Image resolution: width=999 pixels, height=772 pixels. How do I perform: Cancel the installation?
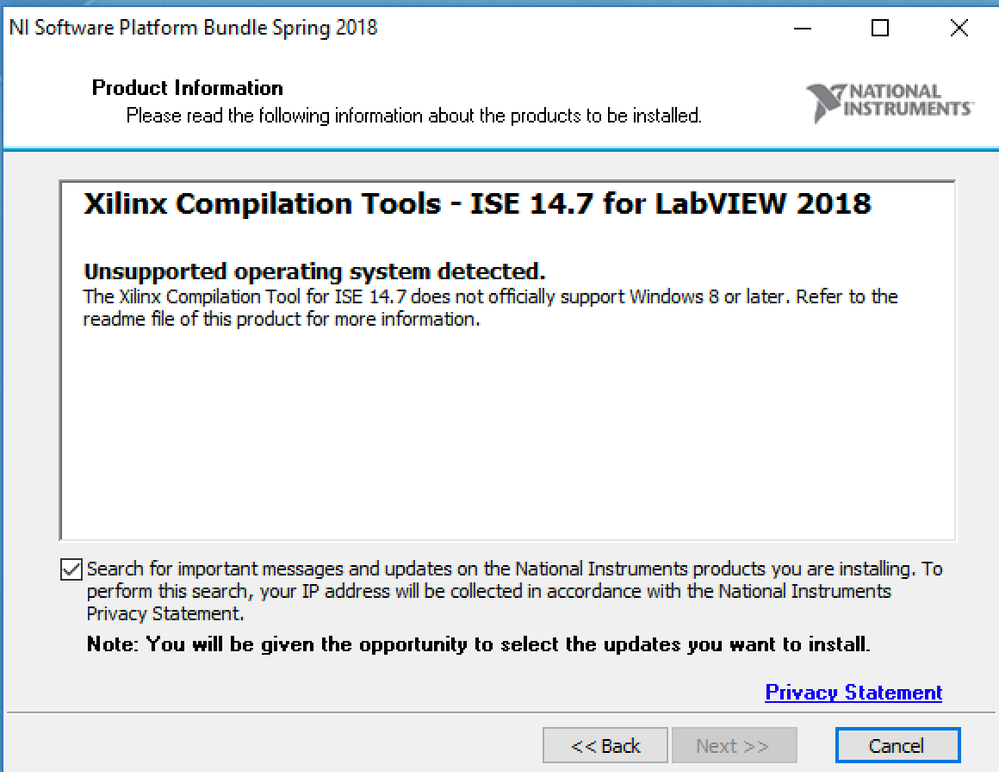[897, 745]
